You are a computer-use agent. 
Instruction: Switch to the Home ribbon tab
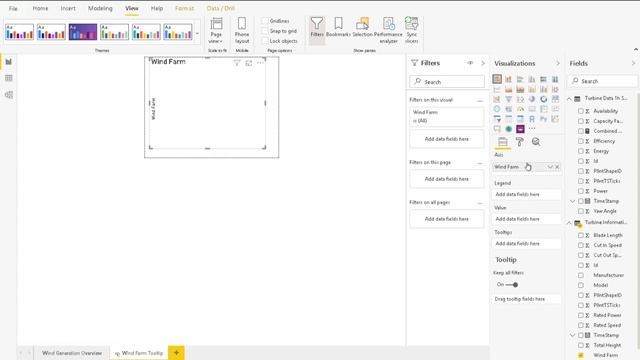pos(40,8)
